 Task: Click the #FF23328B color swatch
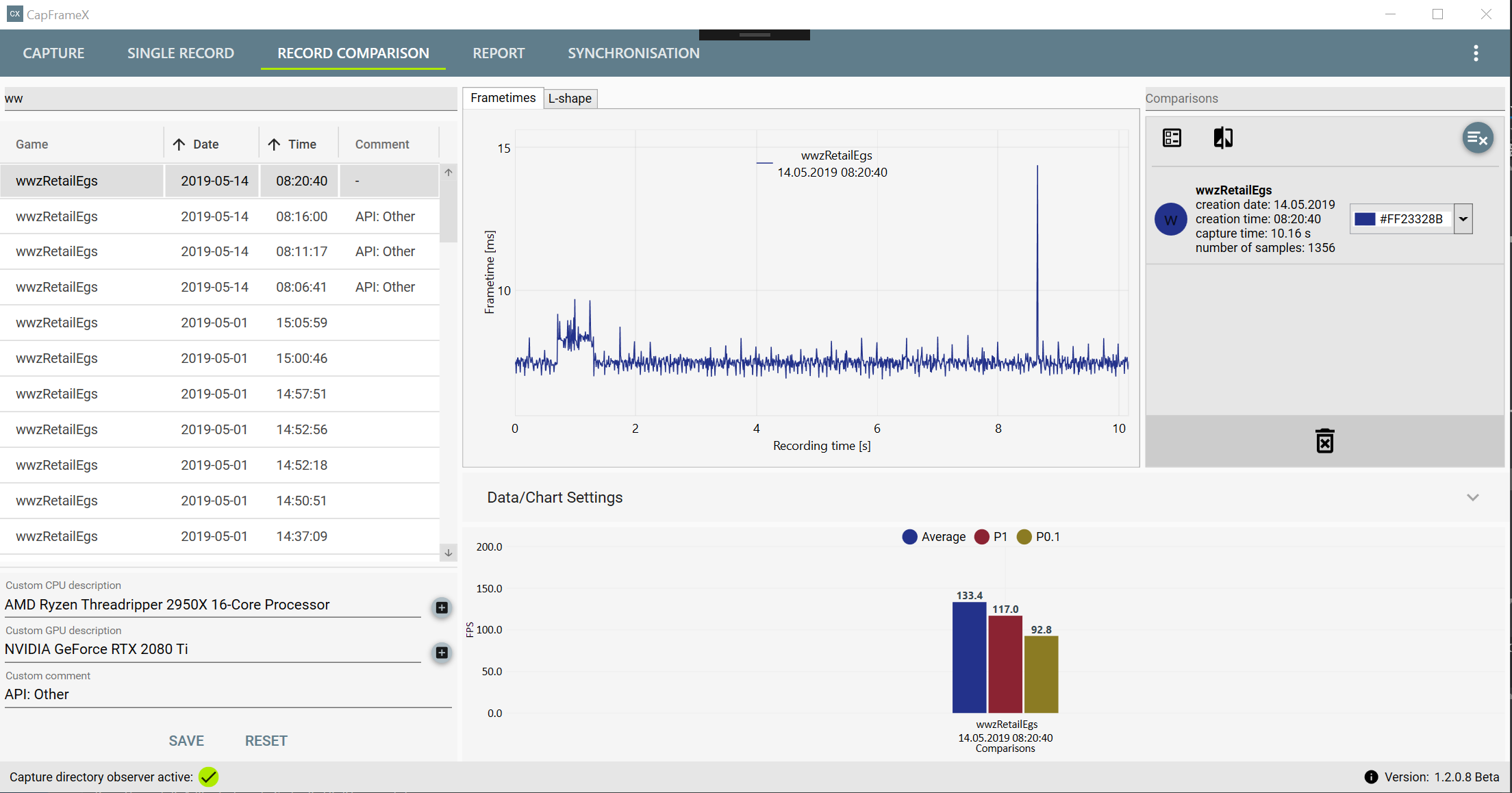[1365, 219]
